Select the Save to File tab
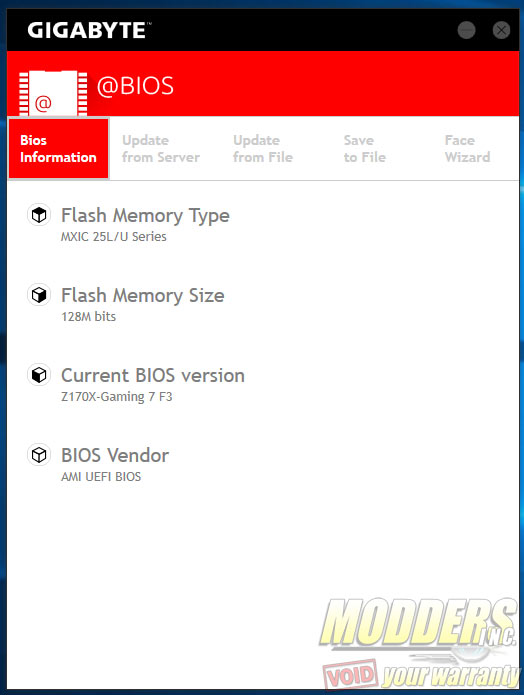 [x=365, y=148]
